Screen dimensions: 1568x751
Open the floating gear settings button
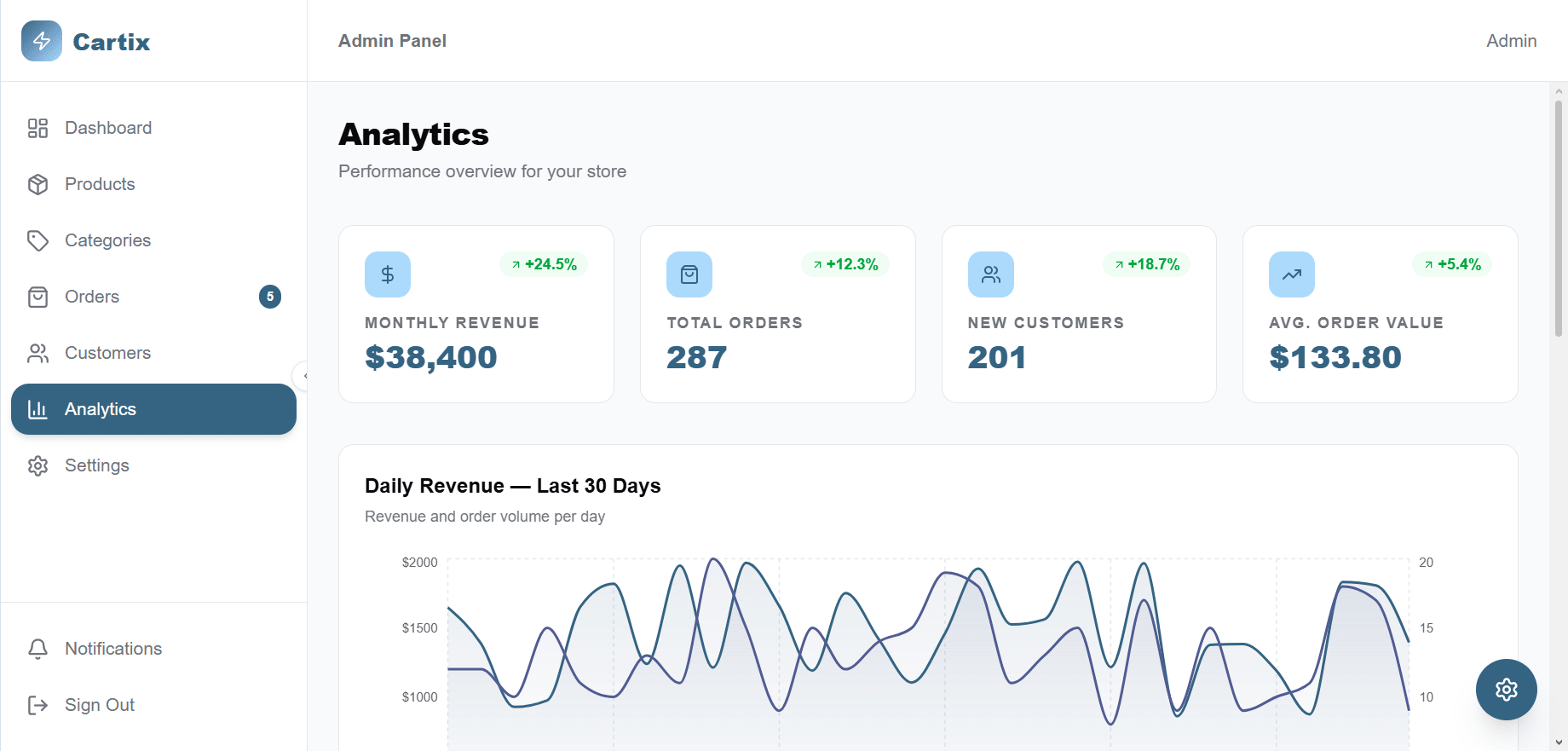[1507, 690]
